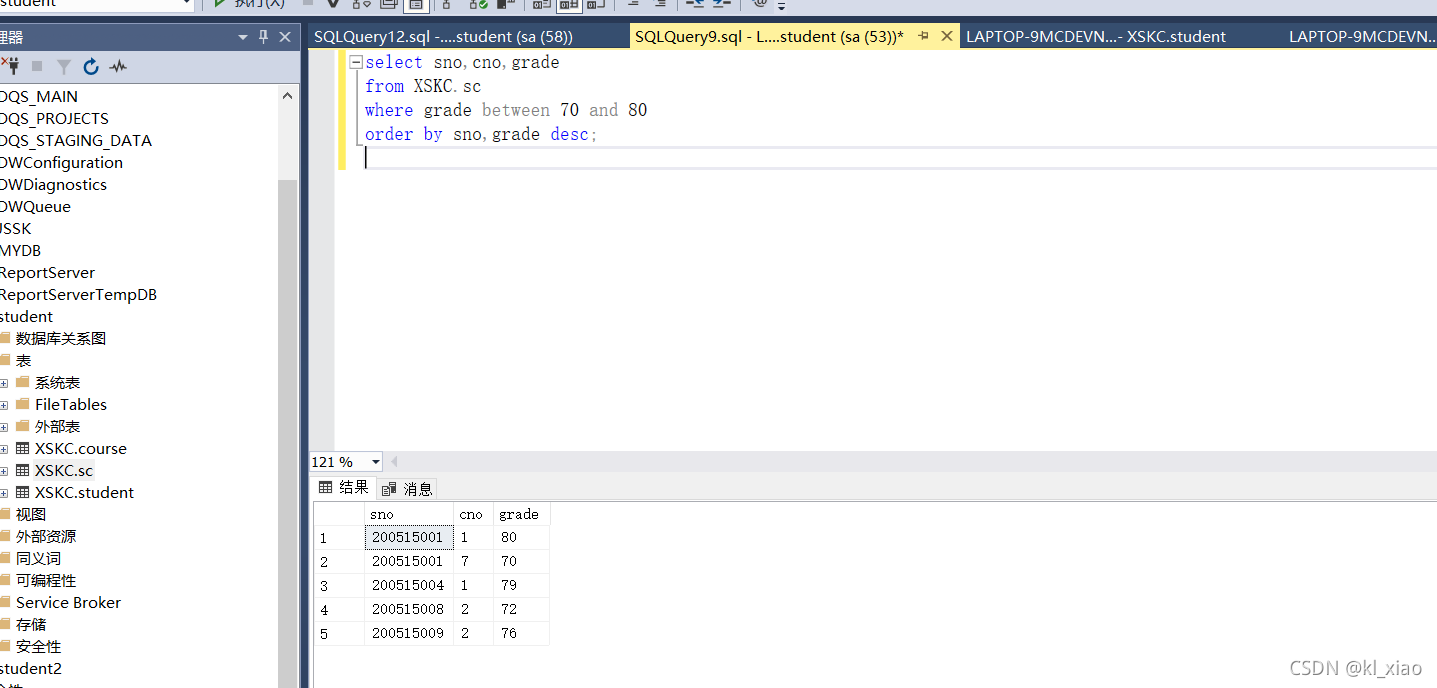Expand the 外部表 tree node
The height and width of the screenshot is (688, 1437).
(4, 427)
